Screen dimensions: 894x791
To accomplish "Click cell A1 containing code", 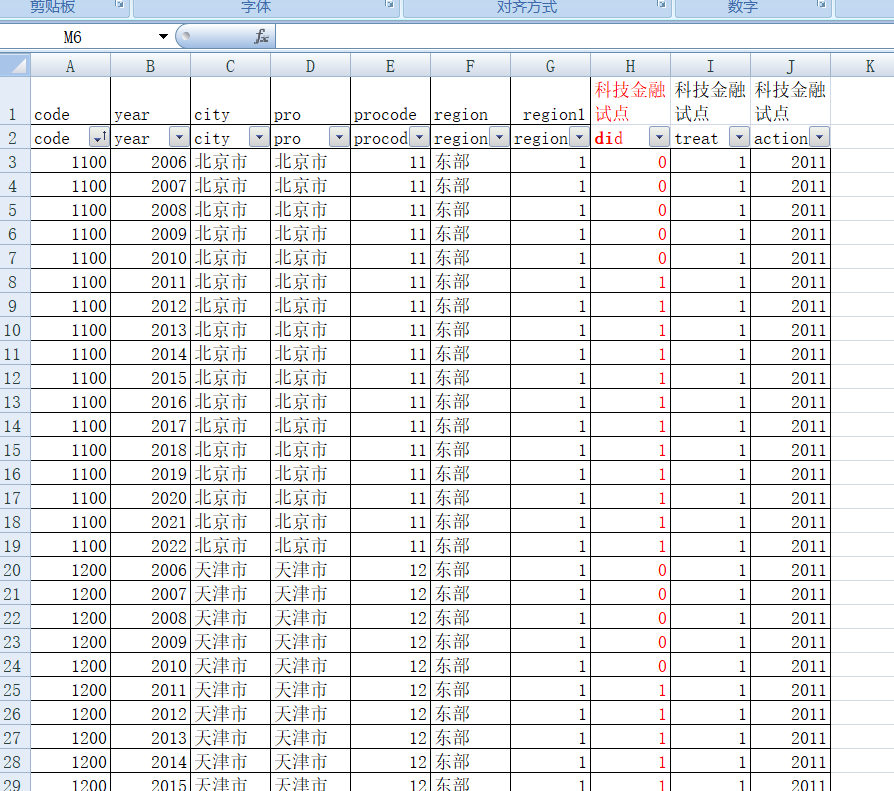I will 70,100.
